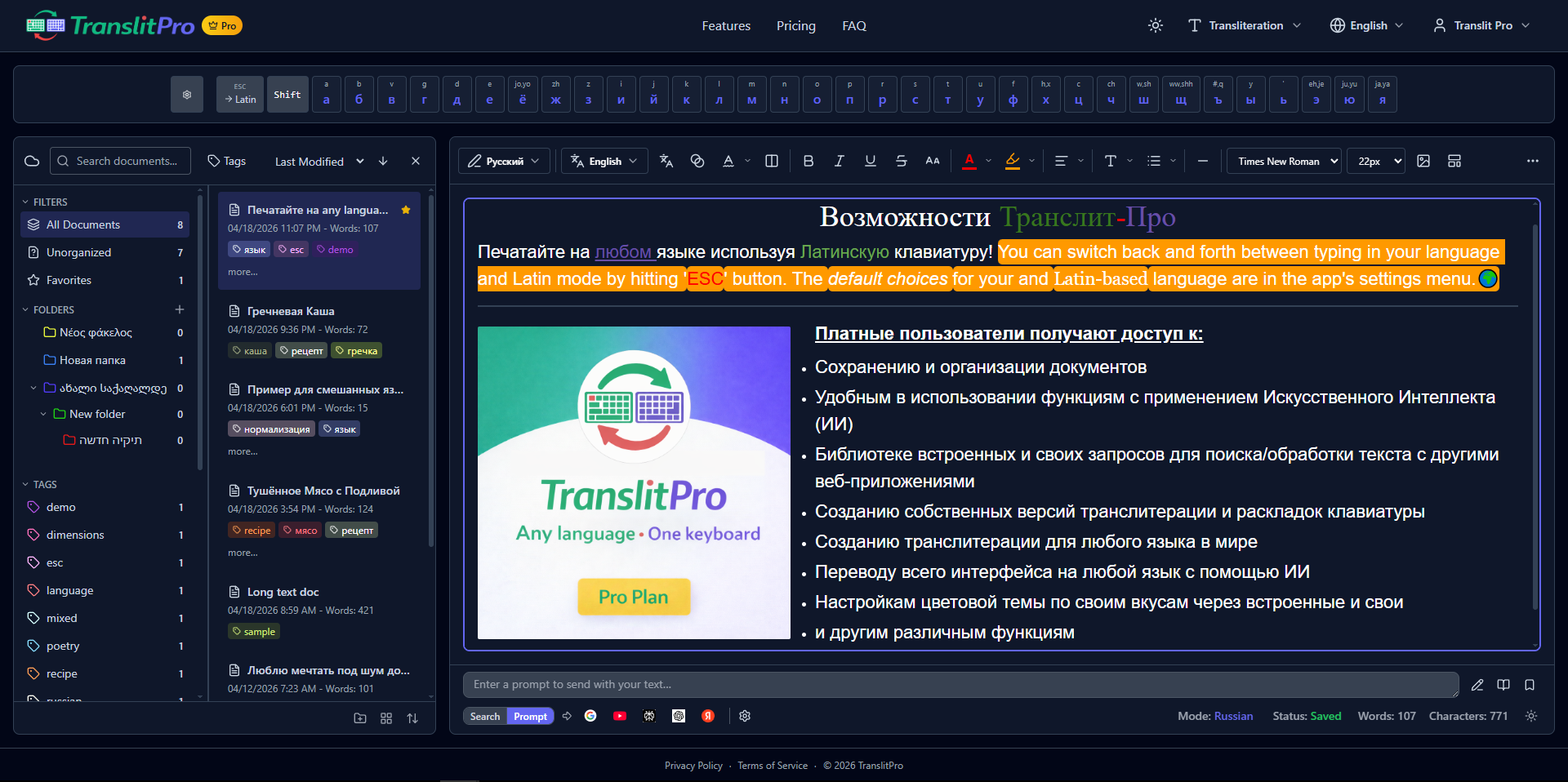Apply italic formatting

840,161
